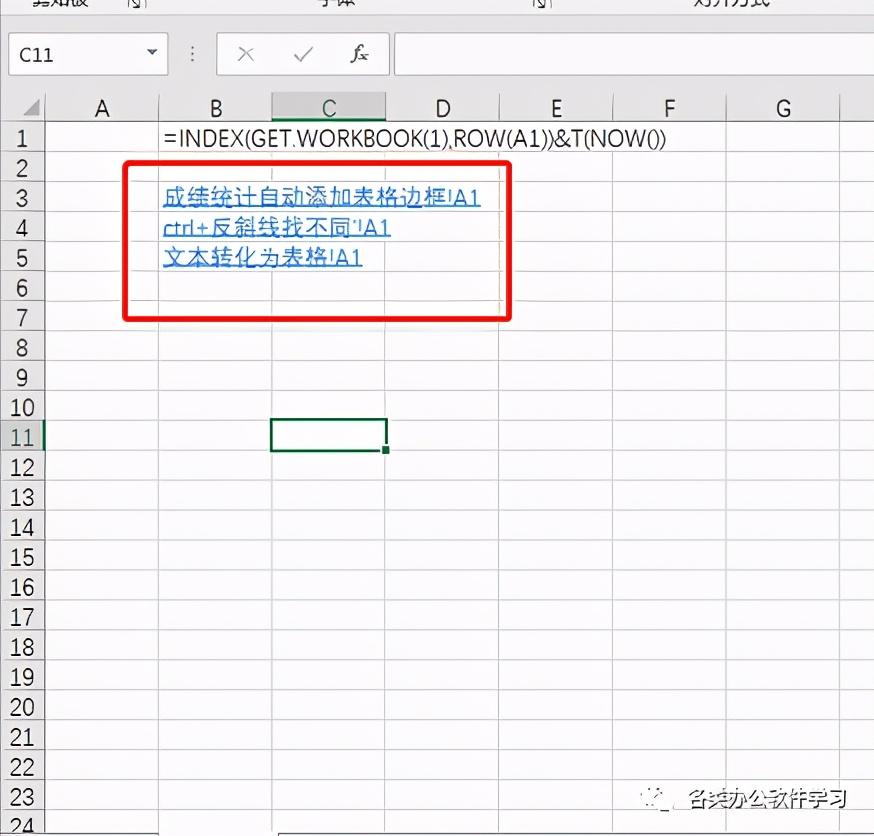
Task: Click the fill handle of cell C11
Action: click(386, 449)
